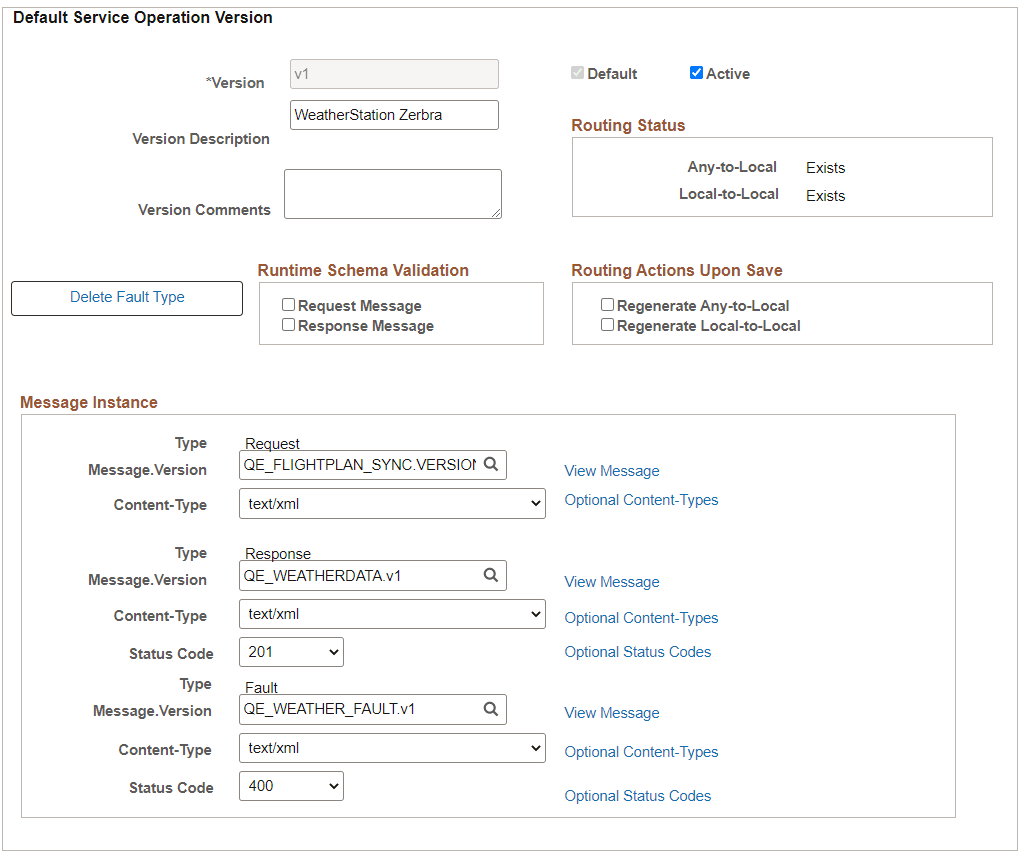Viewport: 1024px width, 857px height.
Task: Click inside the Version Comments box
Action: 392,193
